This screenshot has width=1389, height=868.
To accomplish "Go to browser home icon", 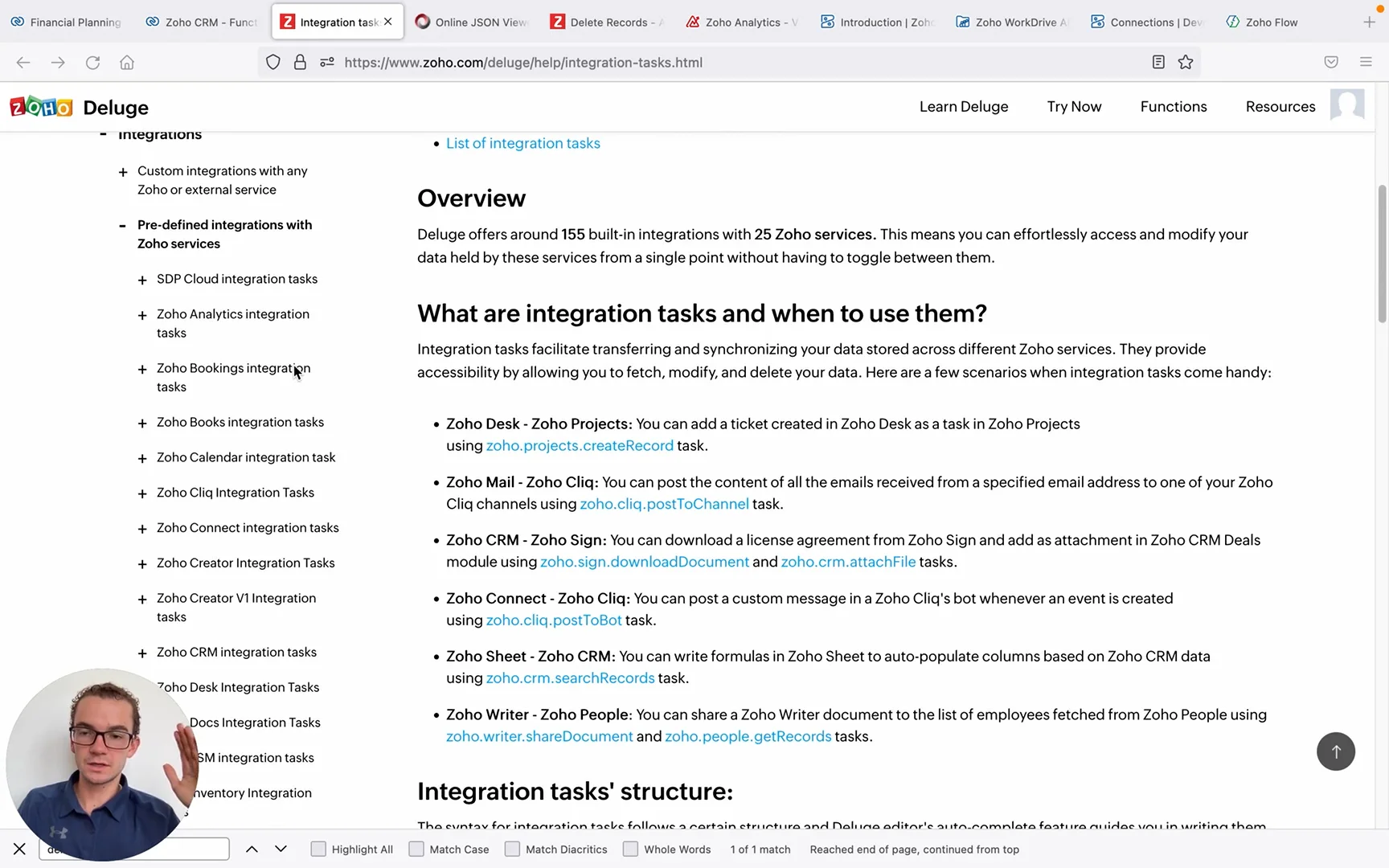I will click(x=127, y=63).
